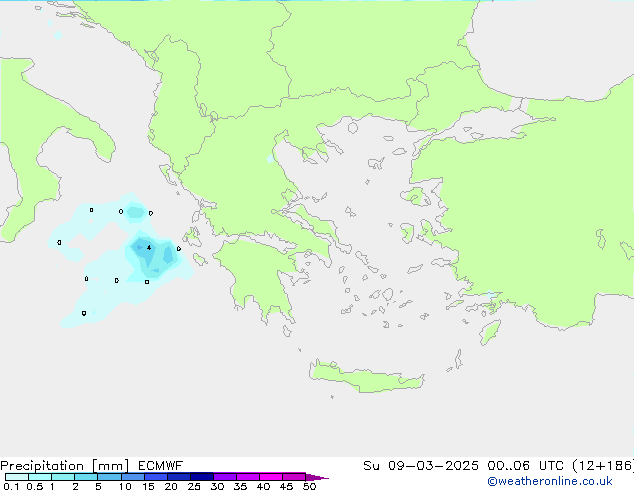
Task: Click the '(12+186)' forecast hour text
Action: pos(603,466)
